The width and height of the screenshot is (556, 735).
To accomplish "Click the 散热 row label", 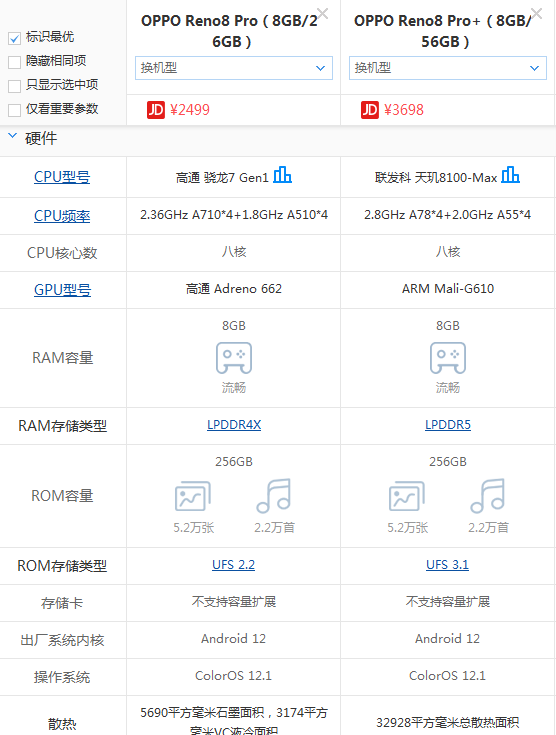I will (62, 724).
